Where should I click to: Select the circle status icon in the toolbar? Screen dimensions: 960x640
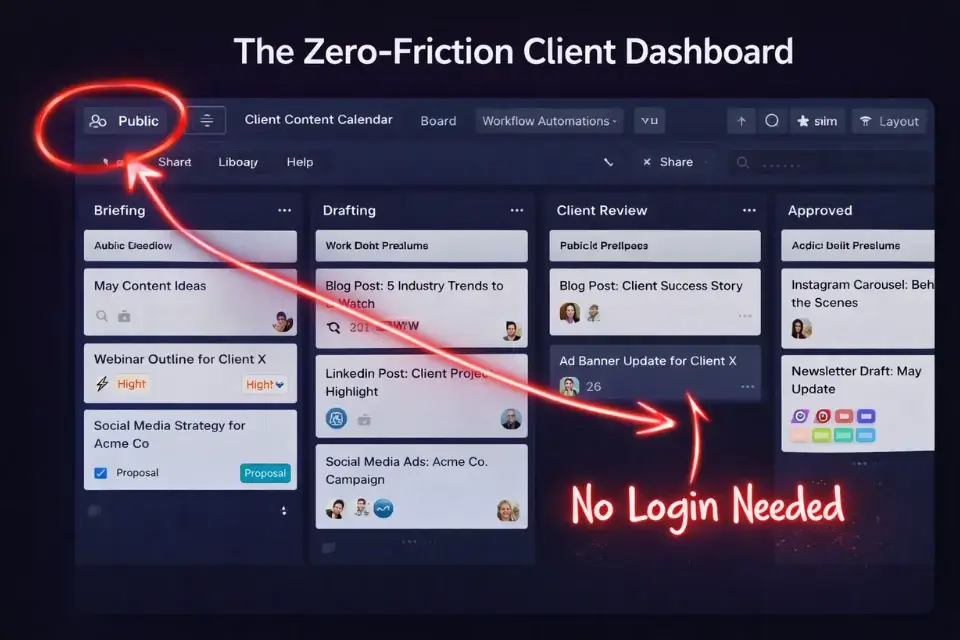tap(771, 119)
